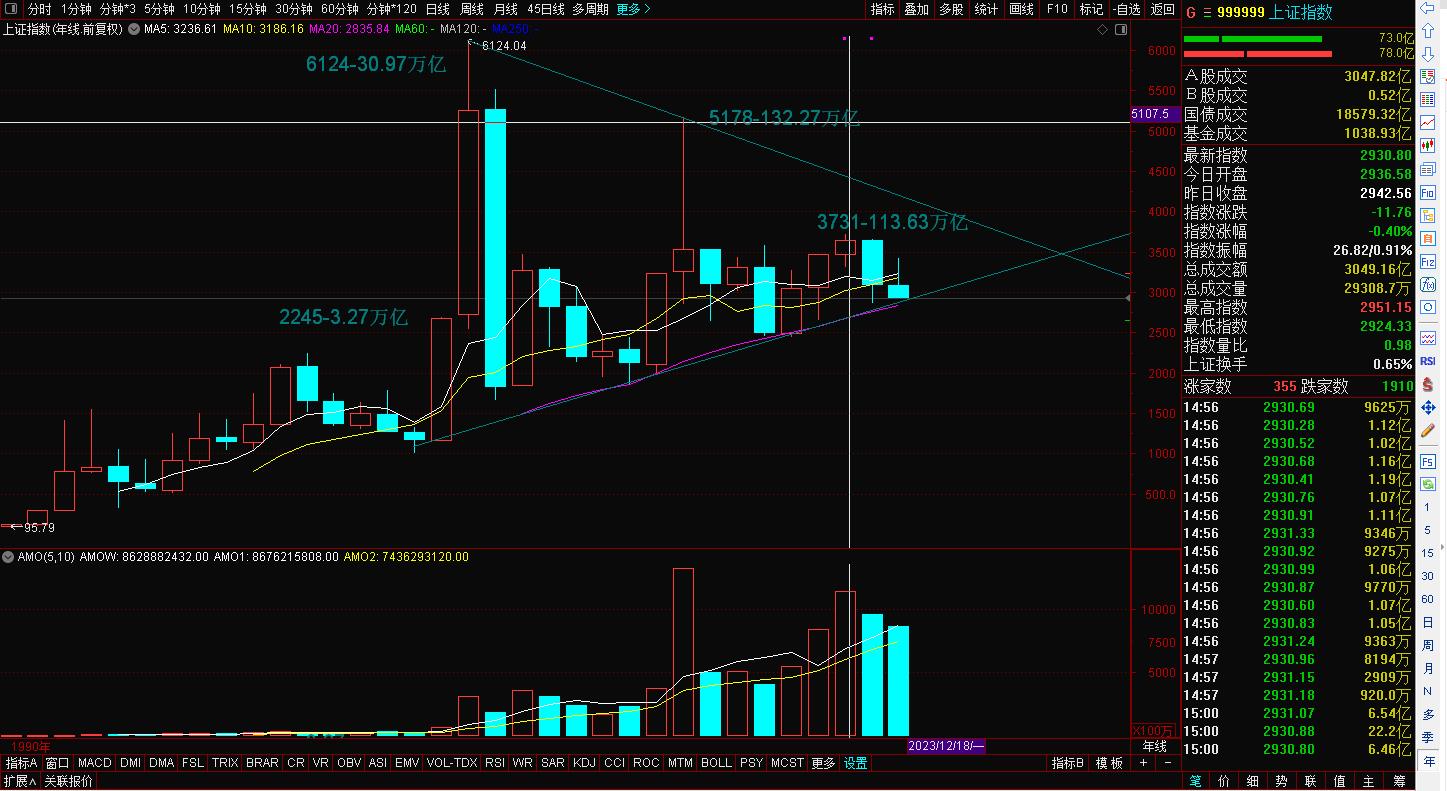The height and width of the screenshot is (791, 1447).
Task: Click the 统计 statistics button
Action: (x=986, y=9)
